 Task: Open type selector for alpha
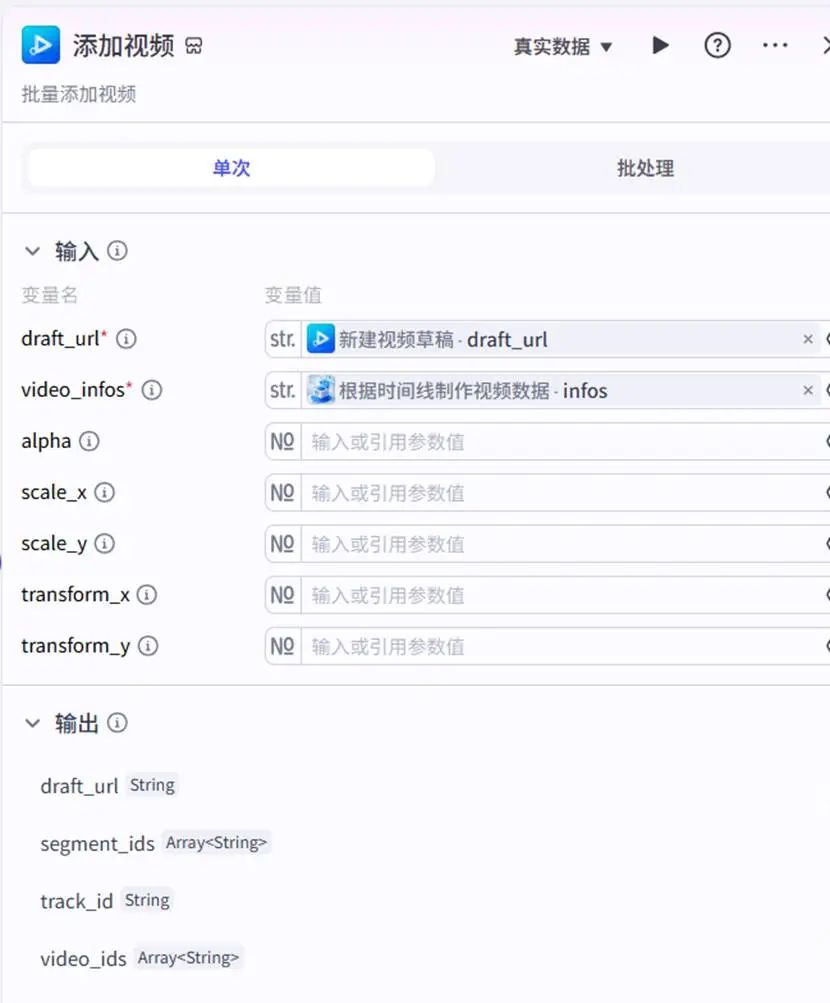tap(283, 441)
